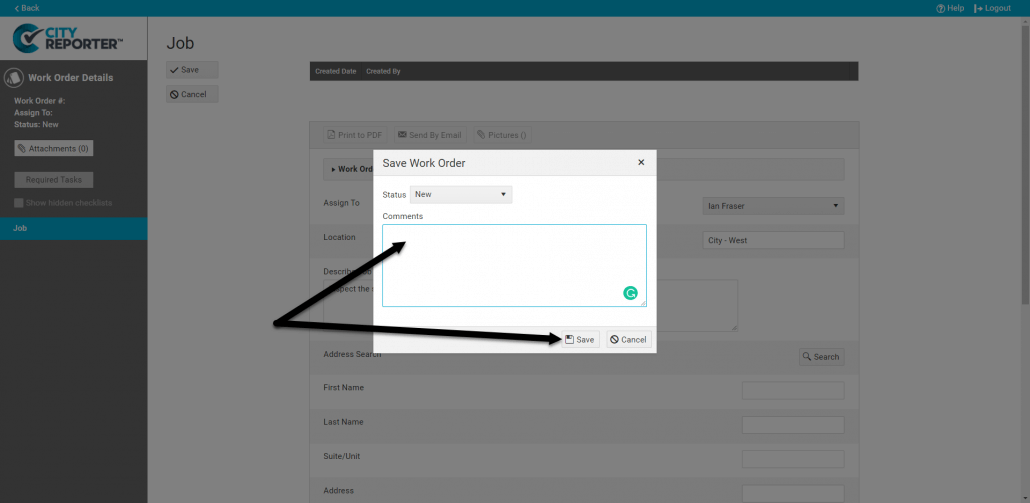Click Cancel button in the dialog
This screenshot has height=503, width=1030.
pyautogui.click(x=628, y=340)
